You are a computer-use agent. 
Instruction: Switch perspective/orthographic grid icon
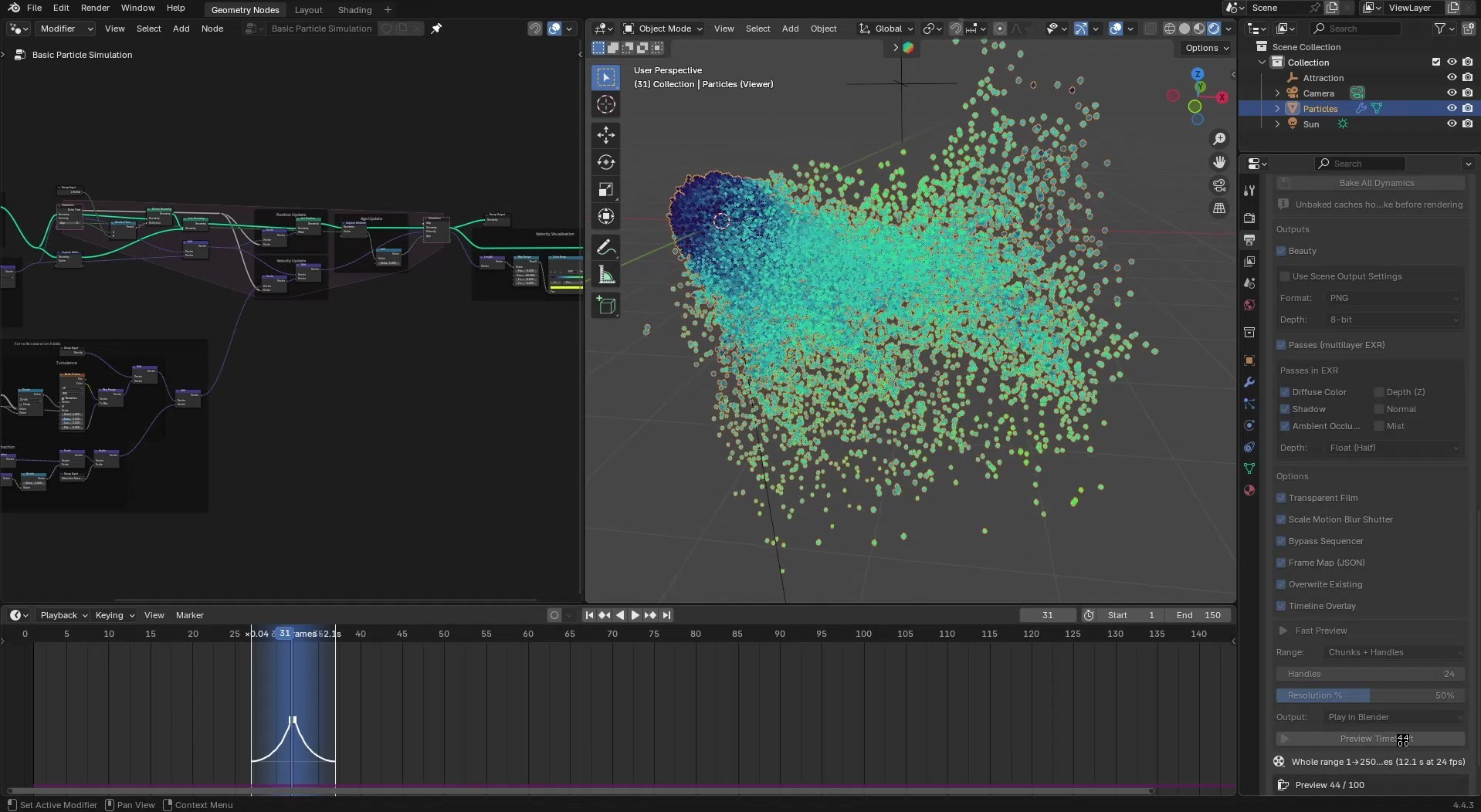click(1219, 208)
